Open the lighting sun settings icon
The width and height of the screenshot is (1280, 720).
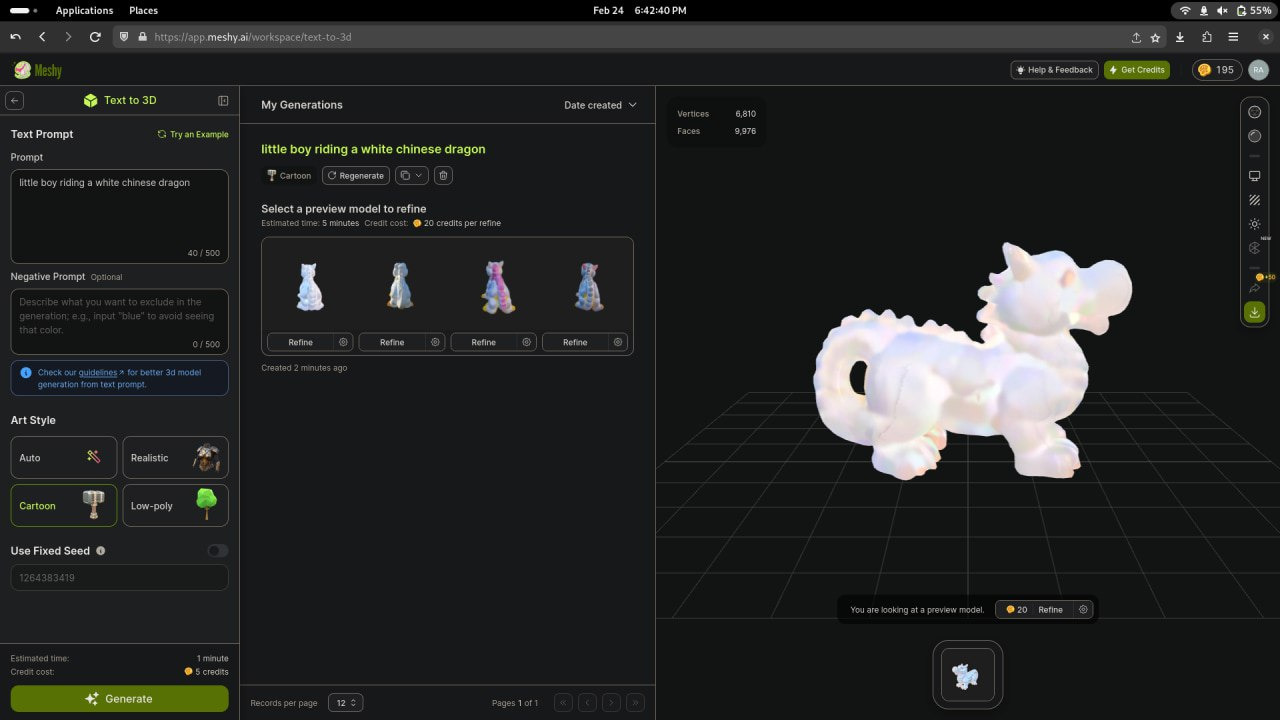pos(1255,224)
